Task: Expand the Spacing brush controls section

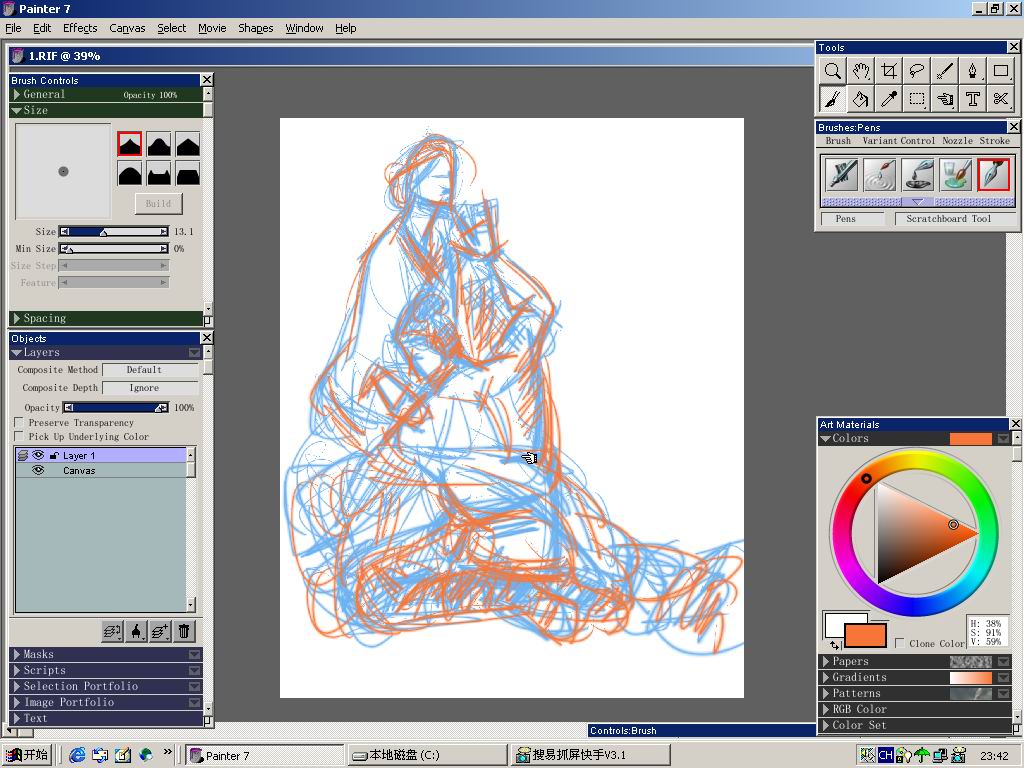Action: point(17,319)
